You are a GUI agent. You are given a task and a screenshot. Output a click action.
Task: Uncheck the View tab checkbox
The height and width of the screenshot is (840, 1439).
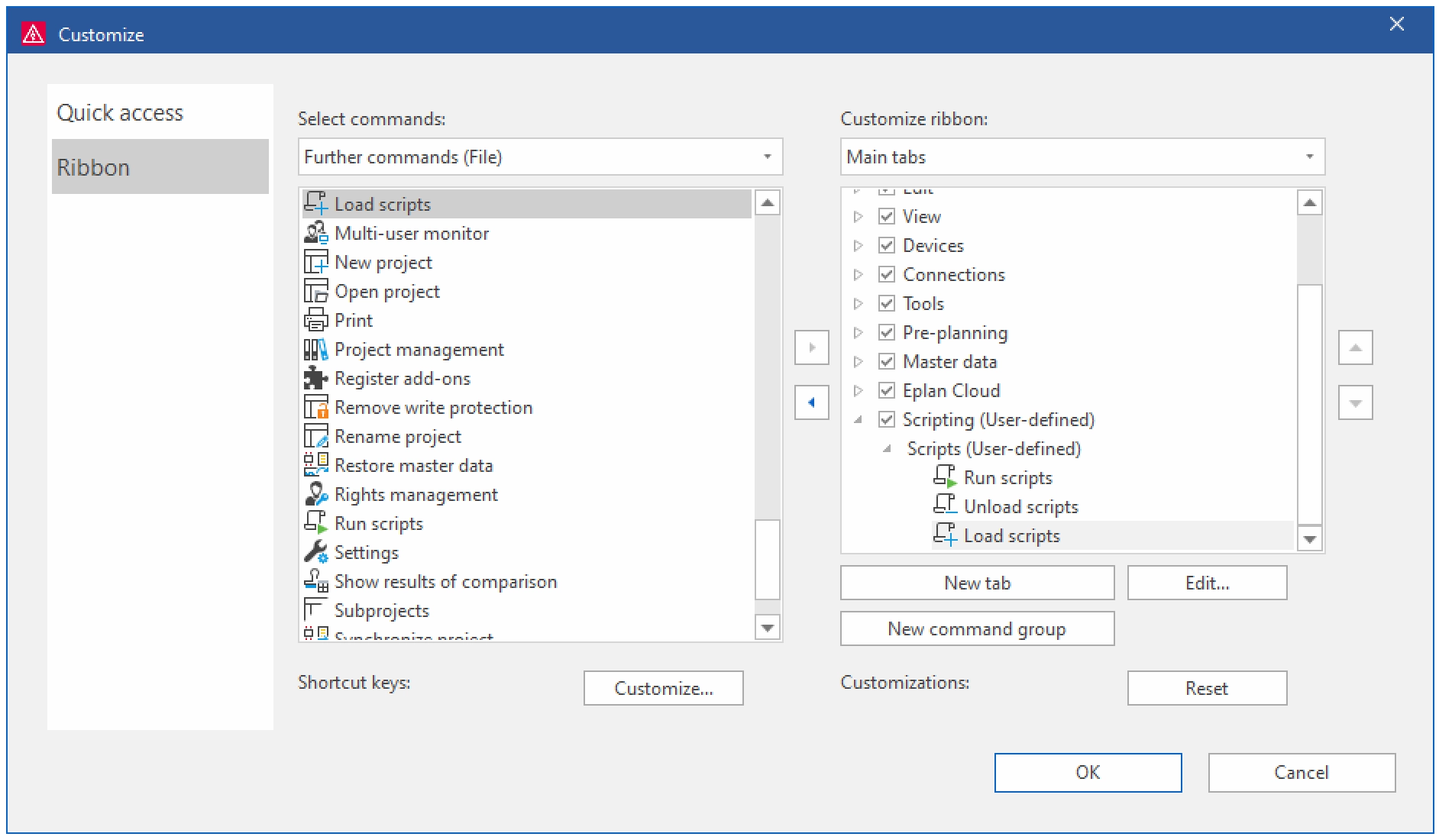click(886, 216)
